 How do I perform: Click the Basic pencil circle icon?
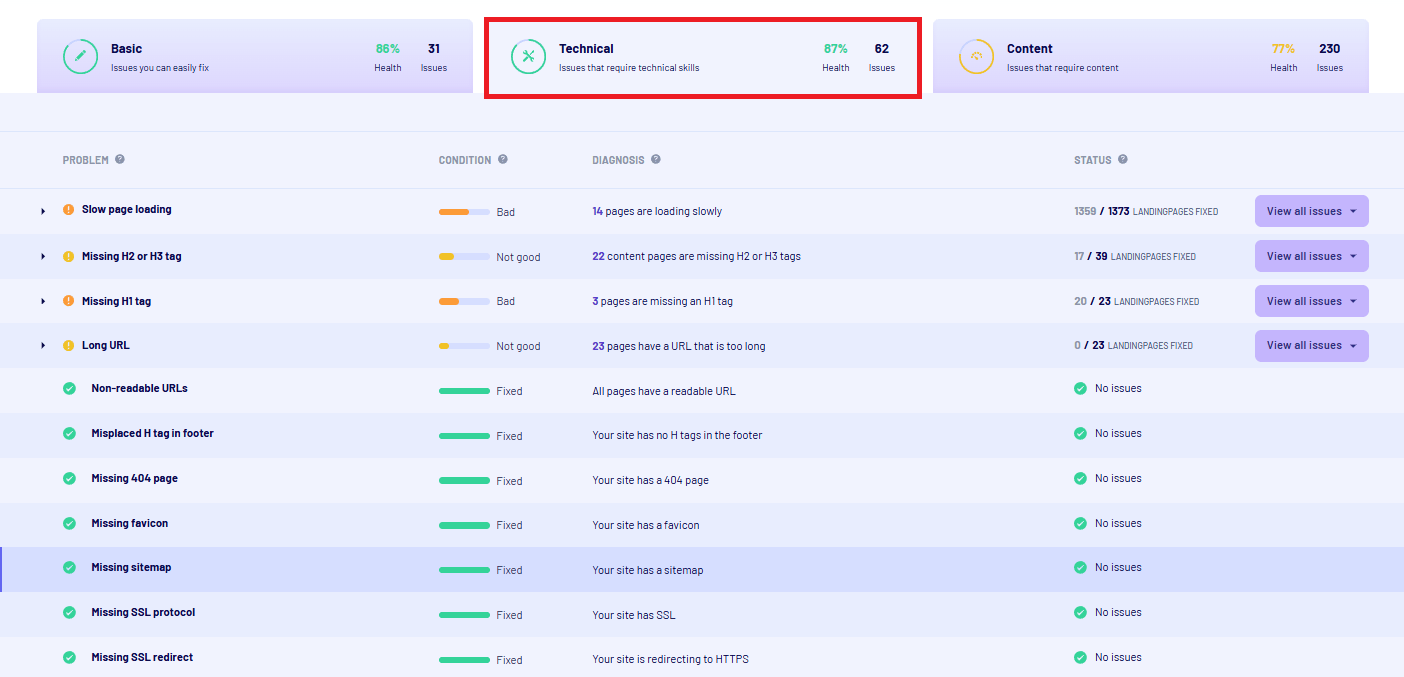click(80, 56)
